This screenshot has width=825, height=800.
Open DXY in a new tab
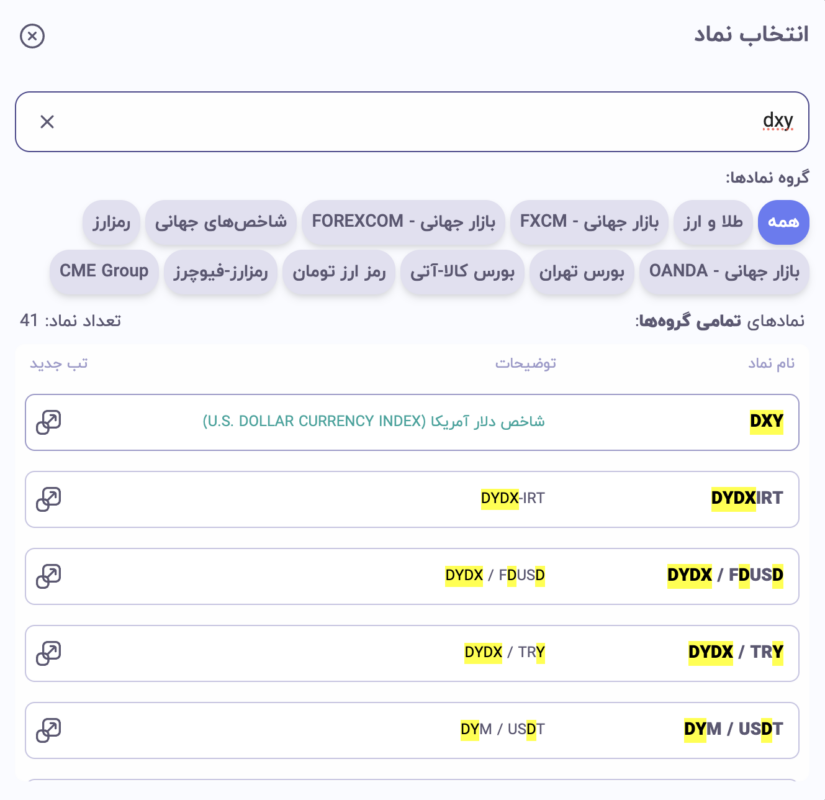48,421
